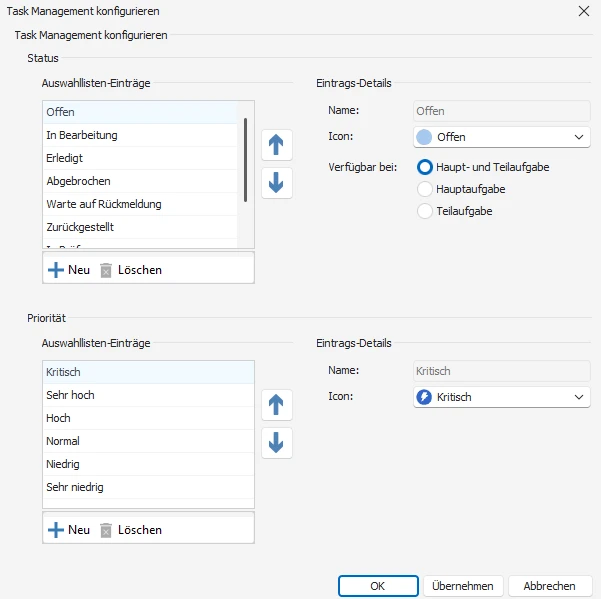Add new Priorität entry with Neu

click(x=69, y=530)
